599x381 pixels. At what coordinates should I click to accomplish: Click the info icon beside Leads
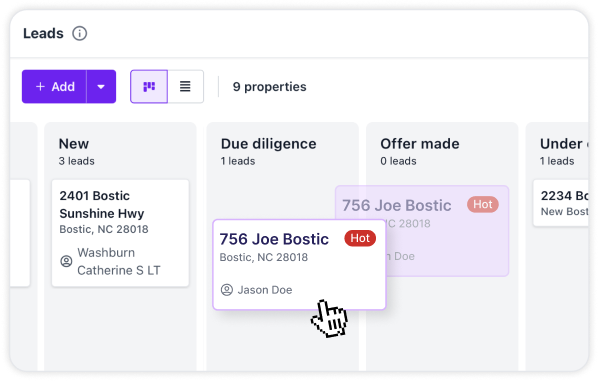tap(79, 34)
